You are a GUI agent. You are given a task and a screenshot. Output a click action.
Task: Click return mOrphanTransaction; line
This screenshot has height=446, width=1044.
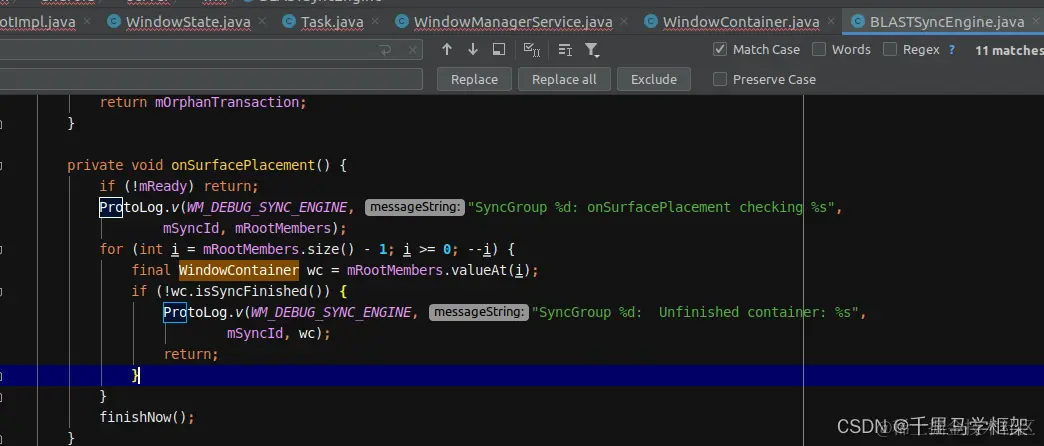pos(203,103)
